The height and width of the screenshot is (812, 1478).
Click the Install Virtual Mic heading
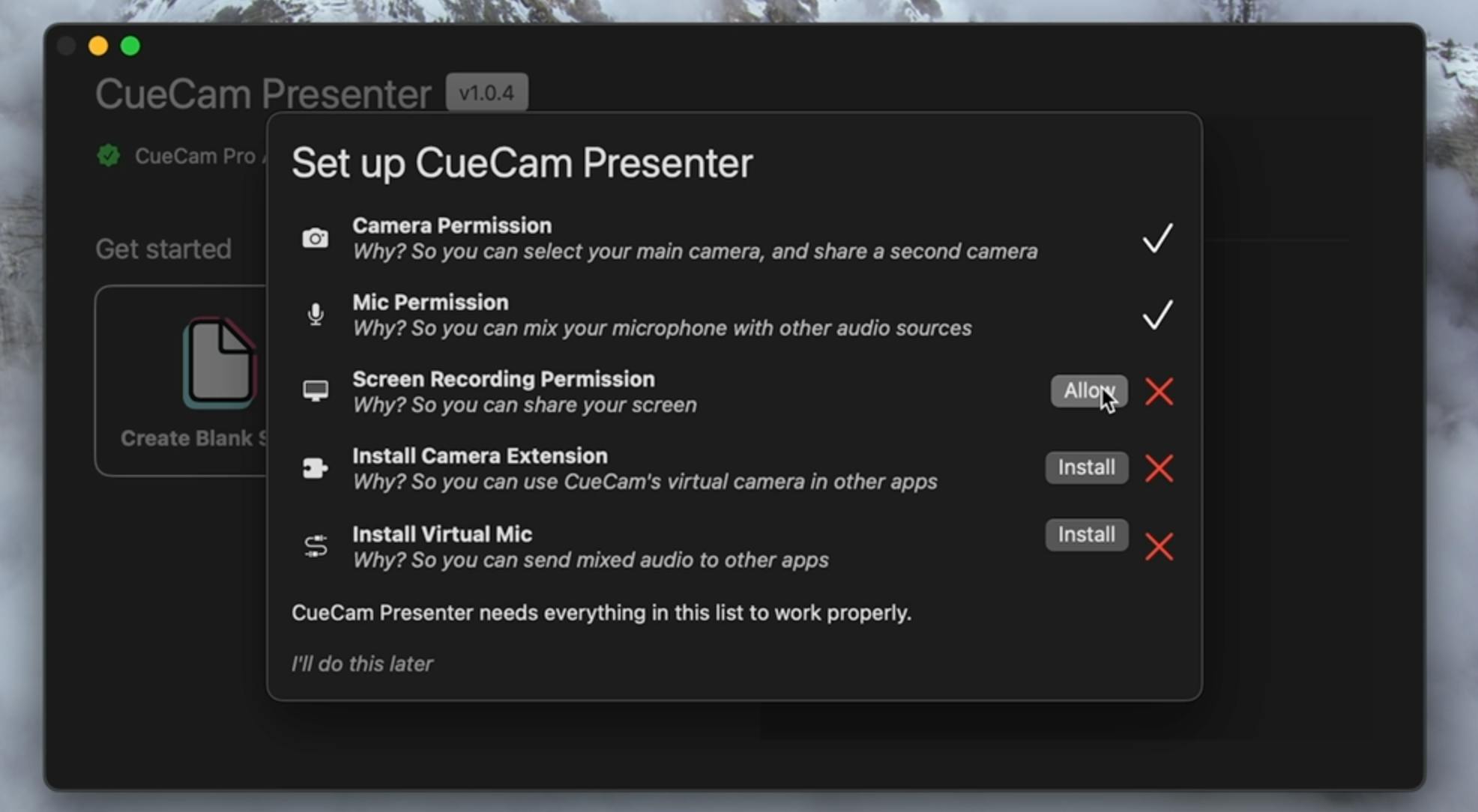pyautogui.click(x=442, y=534)
